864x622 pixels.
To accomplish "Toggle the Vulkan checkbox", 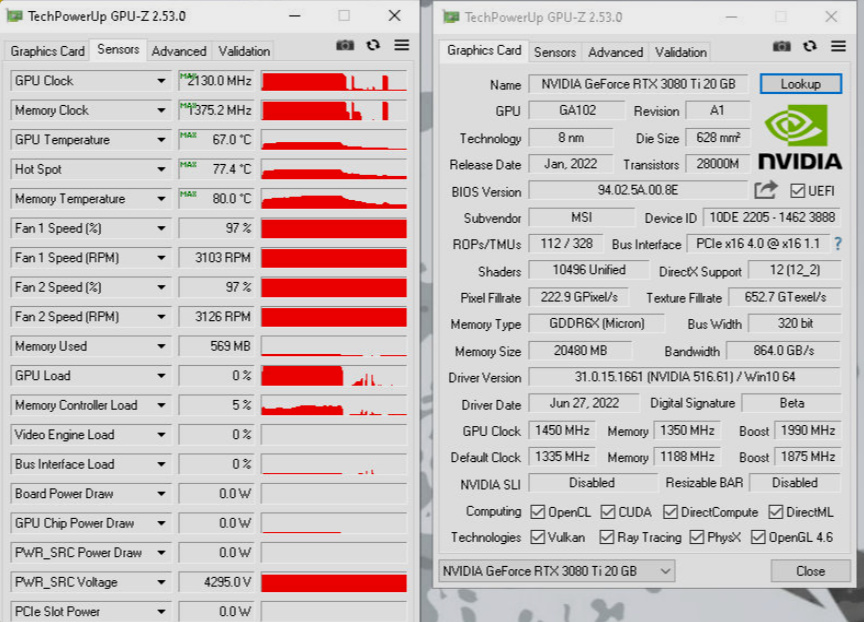I will 537,537.
